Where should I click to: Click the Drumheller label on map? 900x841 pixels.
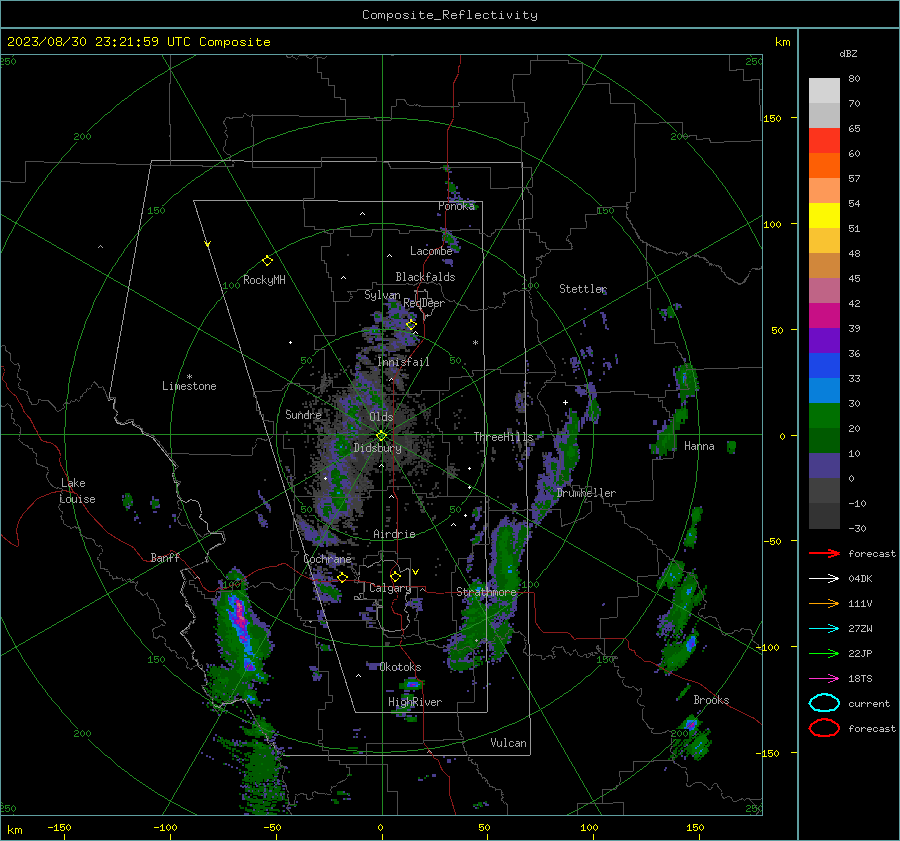tap(586, 493)
